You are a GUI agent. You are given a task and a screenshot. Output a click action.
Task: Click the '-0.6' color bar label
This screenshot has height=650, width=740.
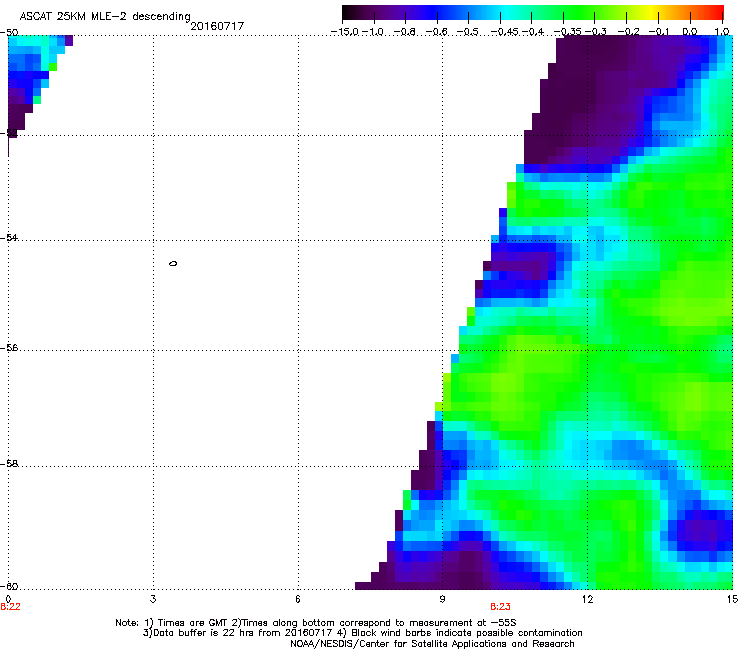pyautogui.click(x=437, y=32)
